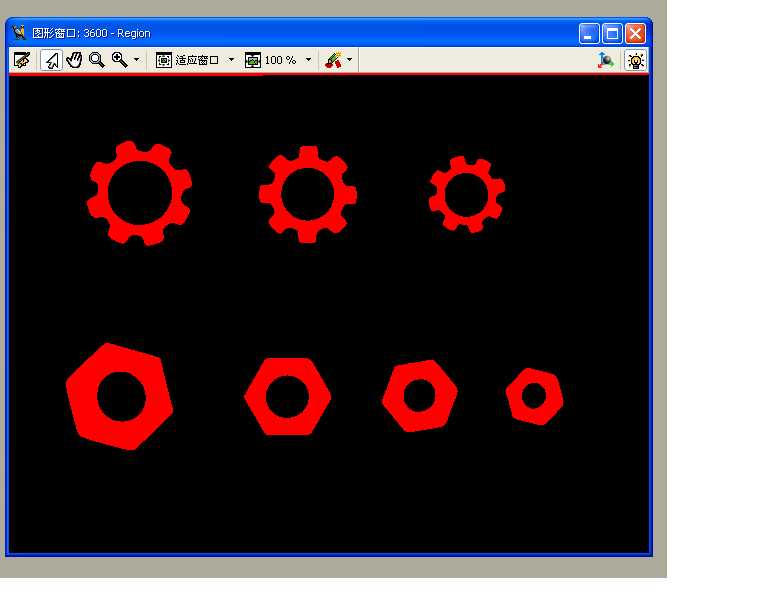Click the fit window icon

[163, 60]
